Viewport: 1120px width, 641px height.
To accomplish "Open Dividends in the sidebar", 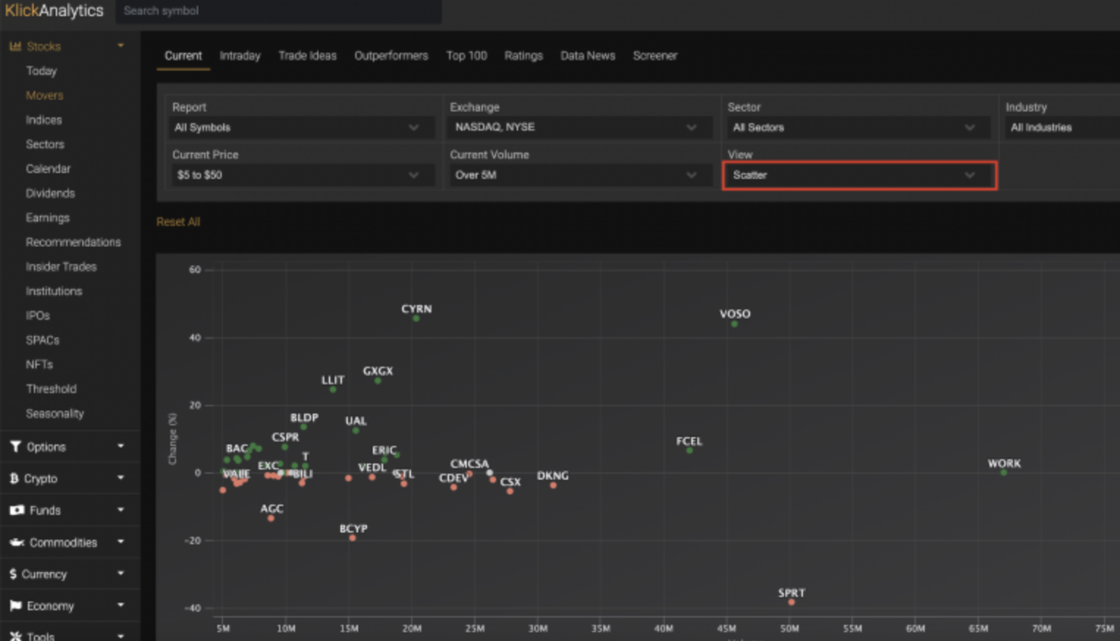I will [x=50, y=193].
